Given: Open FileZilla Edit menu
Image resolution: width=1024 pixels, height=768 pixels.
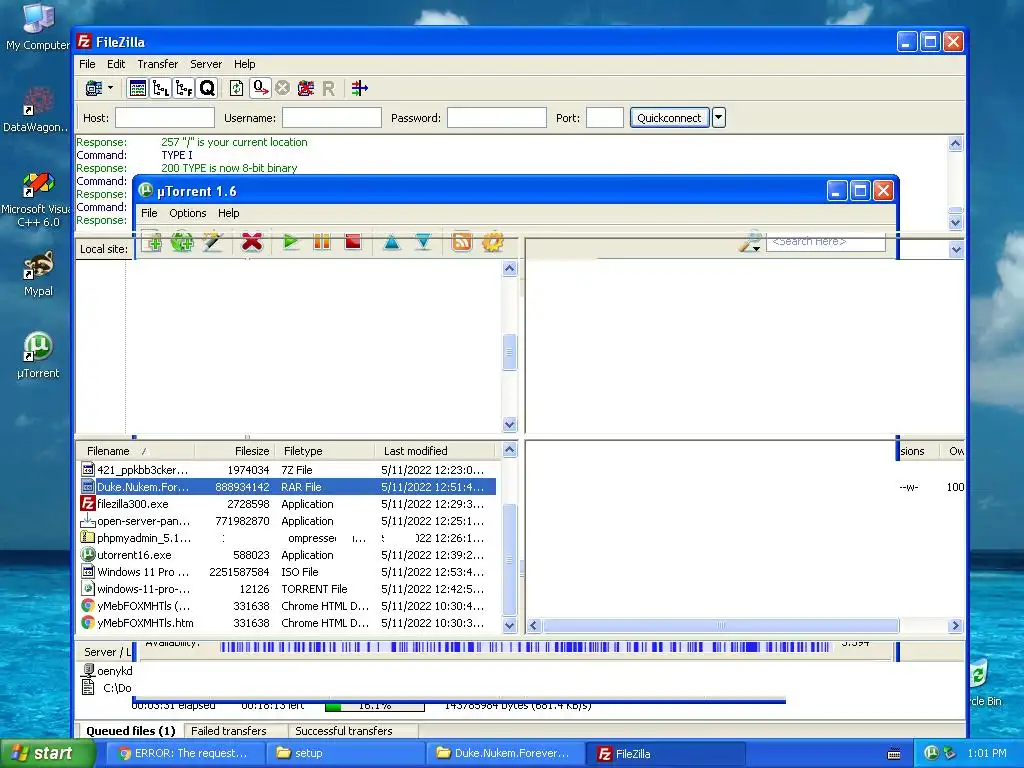Looking at the screenshot, I should click(116, 64).
